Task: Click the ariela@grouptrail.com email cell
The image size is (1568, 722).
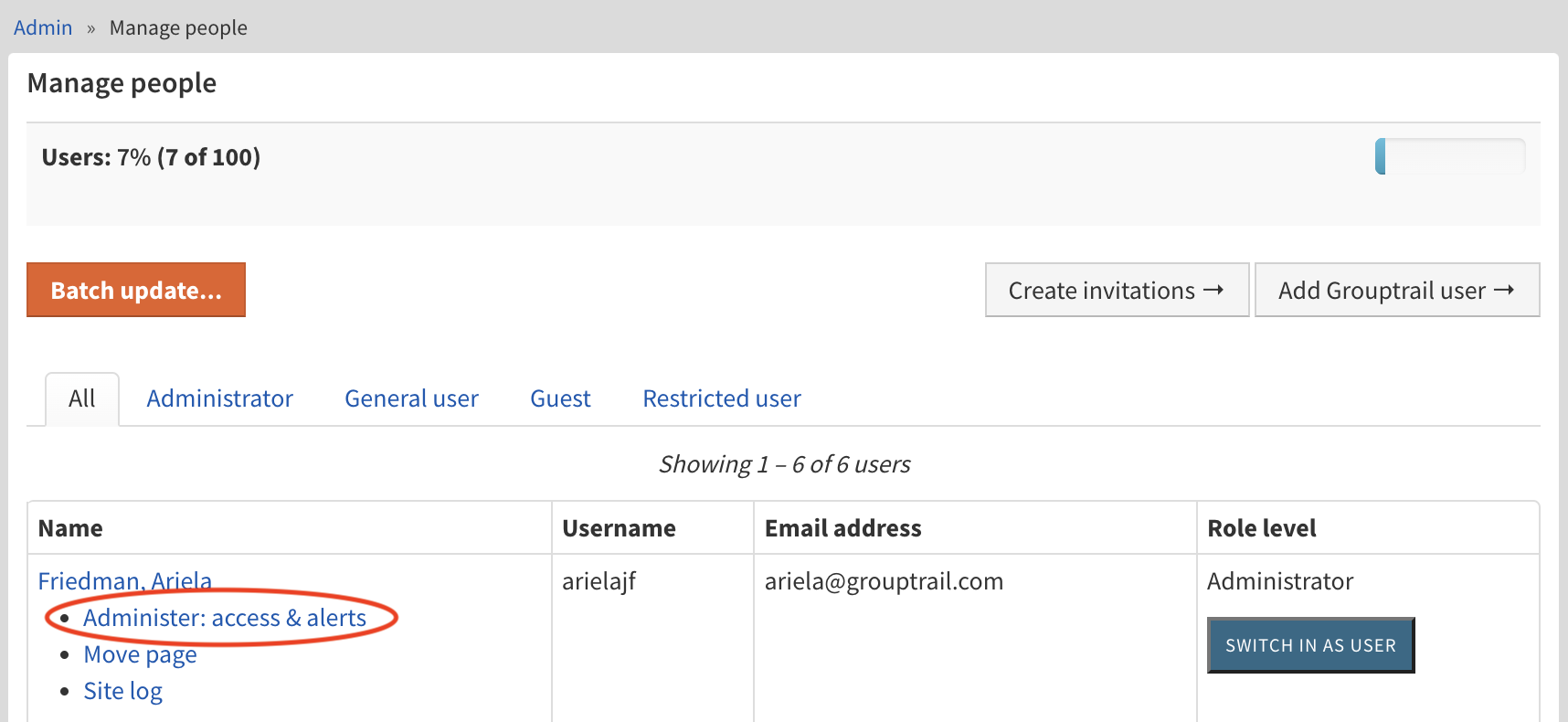Action: click(884, 581)
